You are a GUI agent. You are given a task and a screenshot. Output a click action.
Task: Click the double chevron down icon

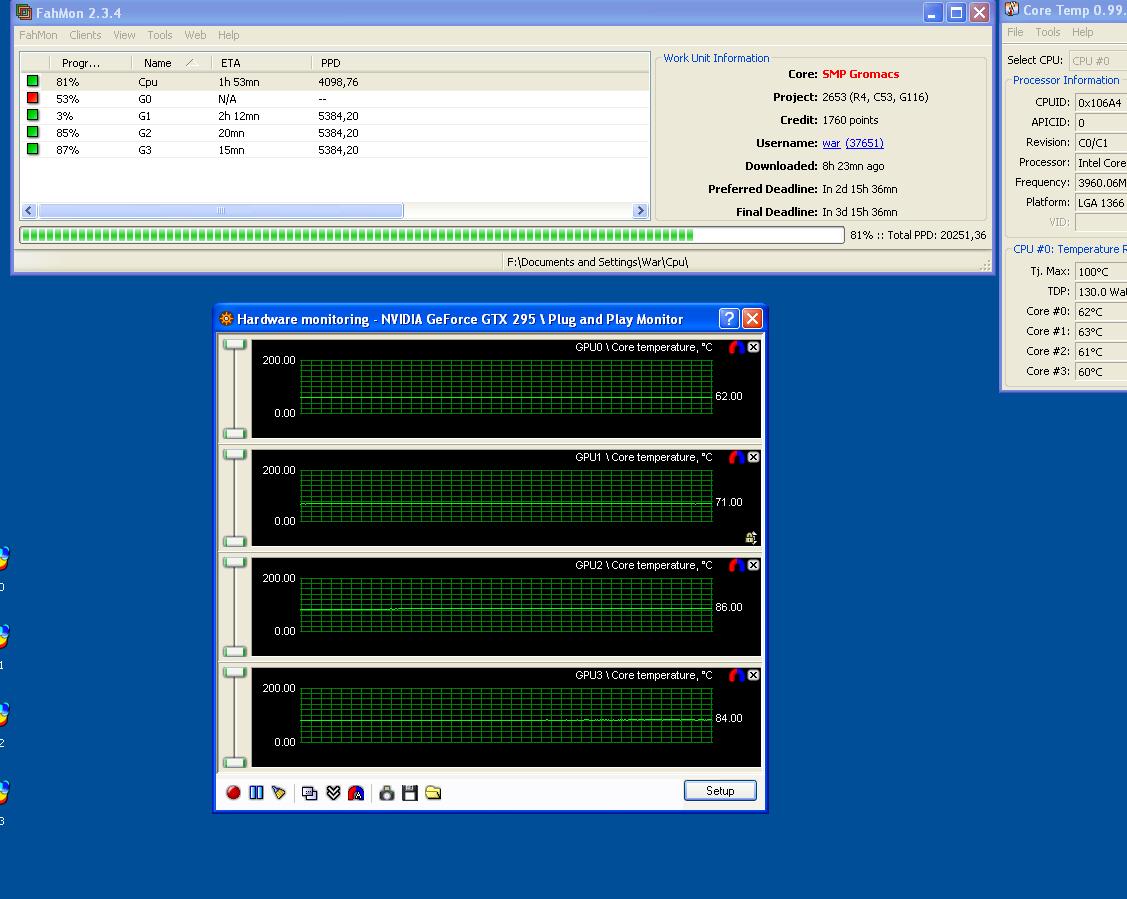click(x=333, y=793)
